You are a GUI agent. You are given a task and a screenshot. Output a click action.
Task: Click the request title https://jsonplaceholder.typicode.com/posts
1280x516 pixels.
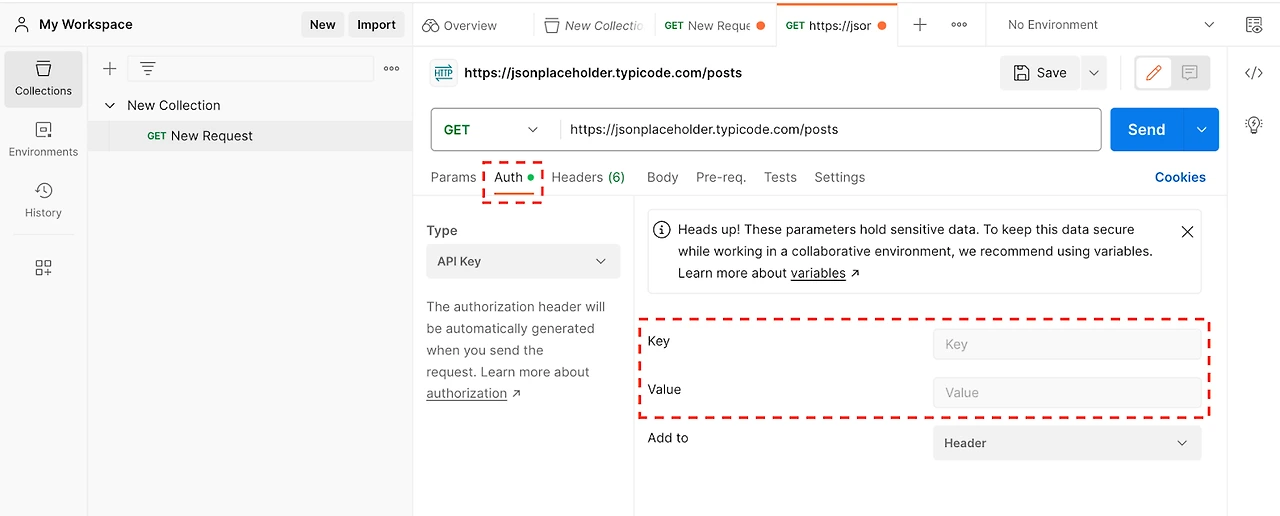[603, 73]
